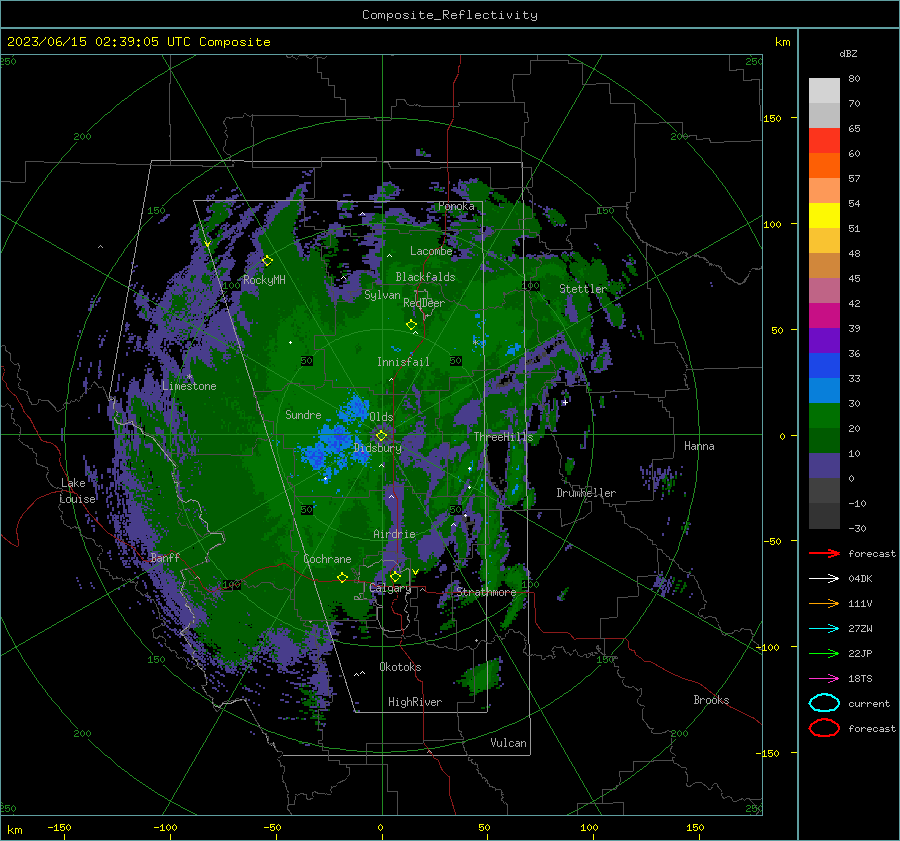Click the yellow diamond marker above Calgary label

(395, 576)
